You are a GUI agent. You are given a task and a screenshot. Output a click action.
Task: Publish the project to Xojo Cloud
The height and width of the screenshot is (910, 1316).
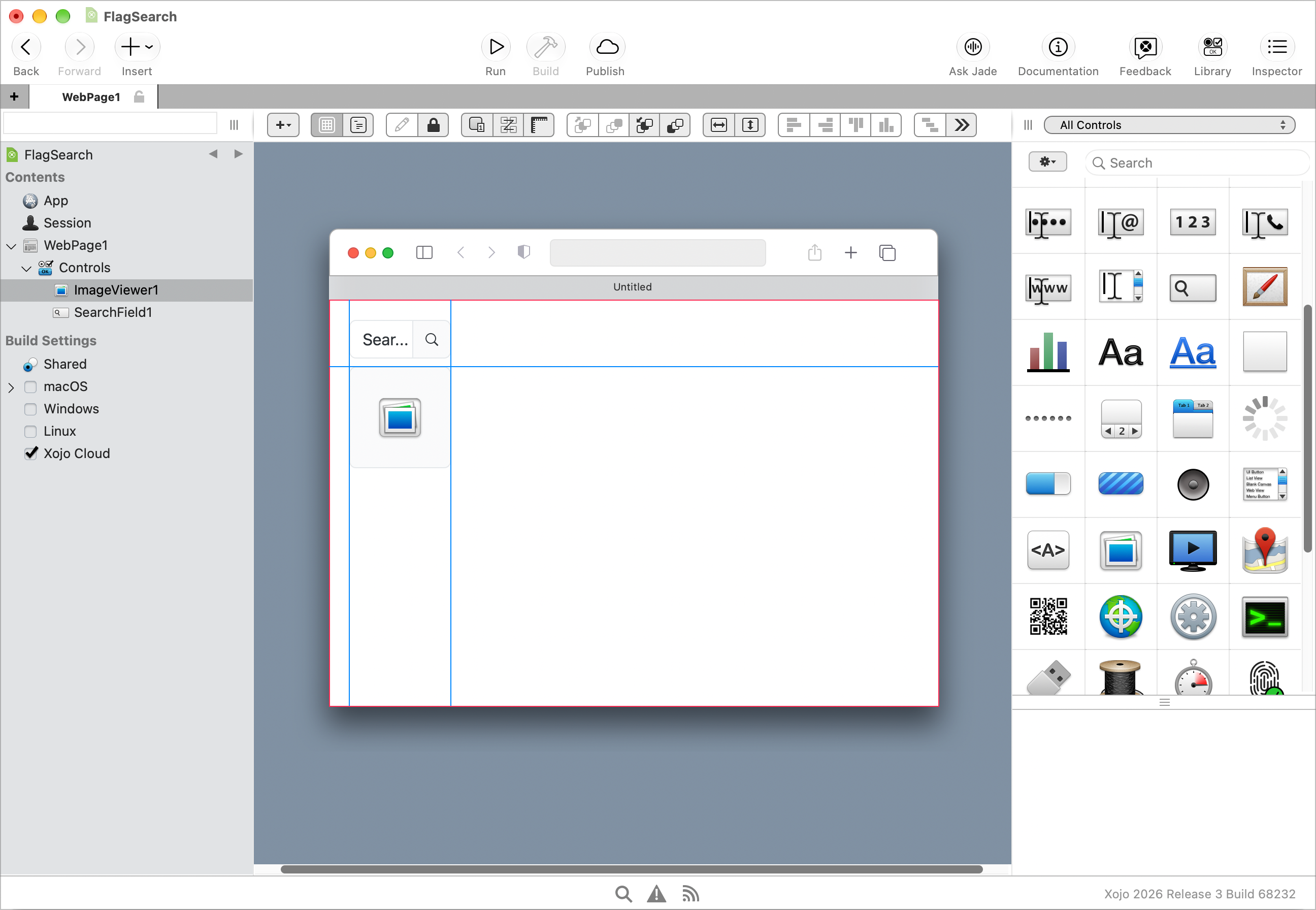(606, 47)
